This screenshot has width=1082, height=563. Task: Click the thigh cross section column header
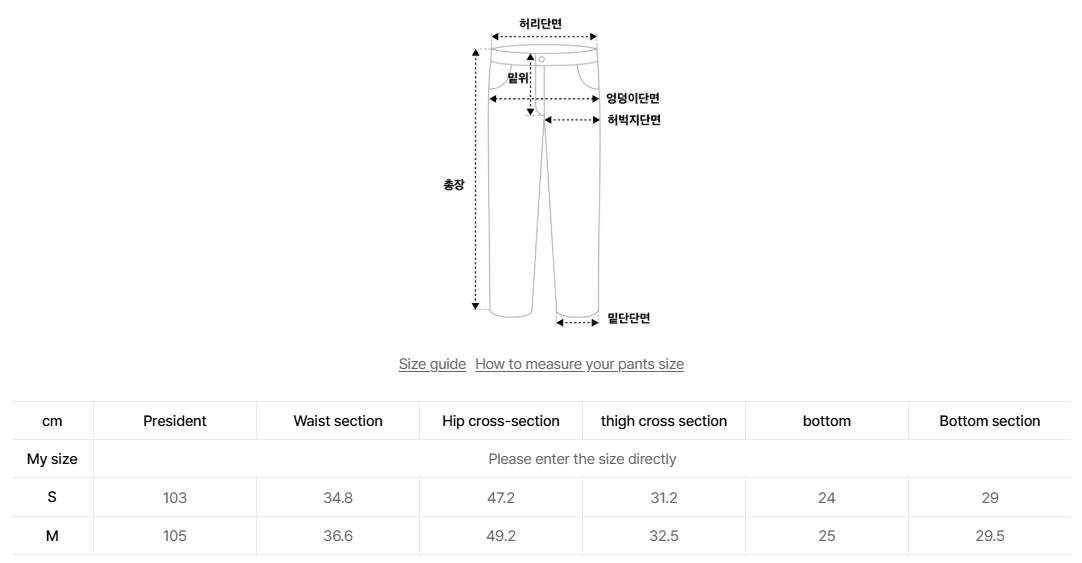[x=664, y=421]
